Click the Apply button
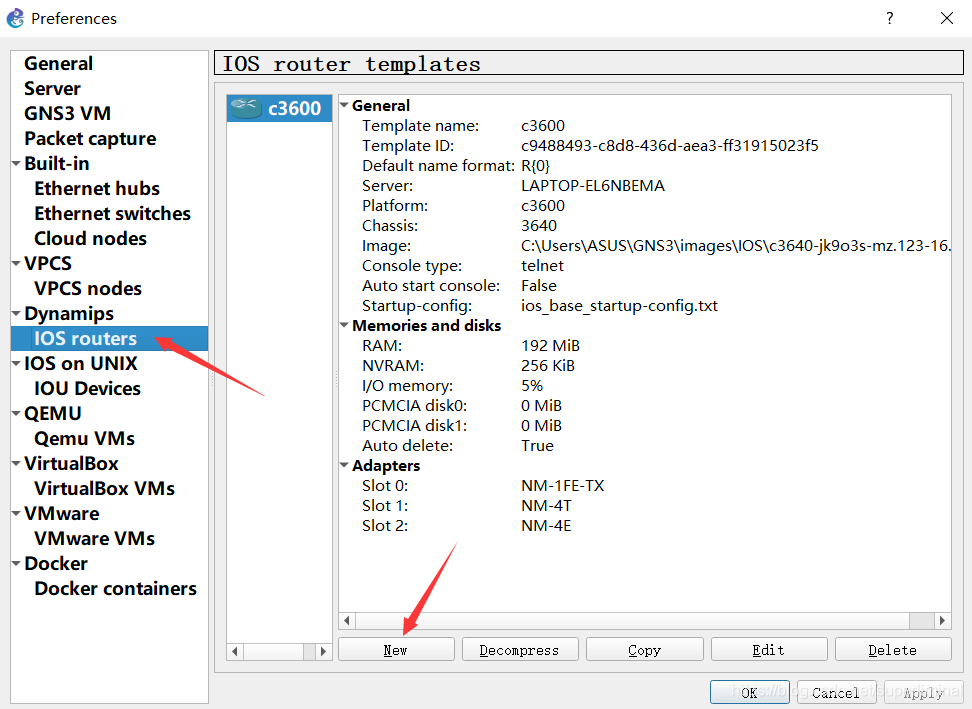This screenshot has height=709, width=972. (924, 692)
